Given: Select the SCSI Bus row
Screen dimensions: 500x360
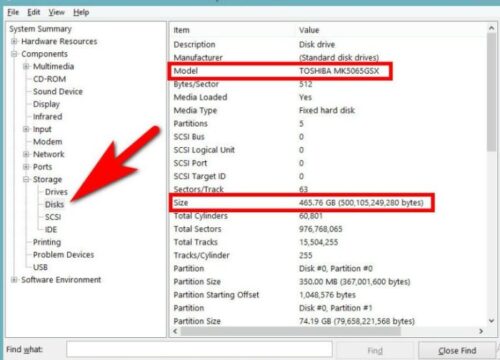Looking at the screenshot, I should (x=328, y=137).
